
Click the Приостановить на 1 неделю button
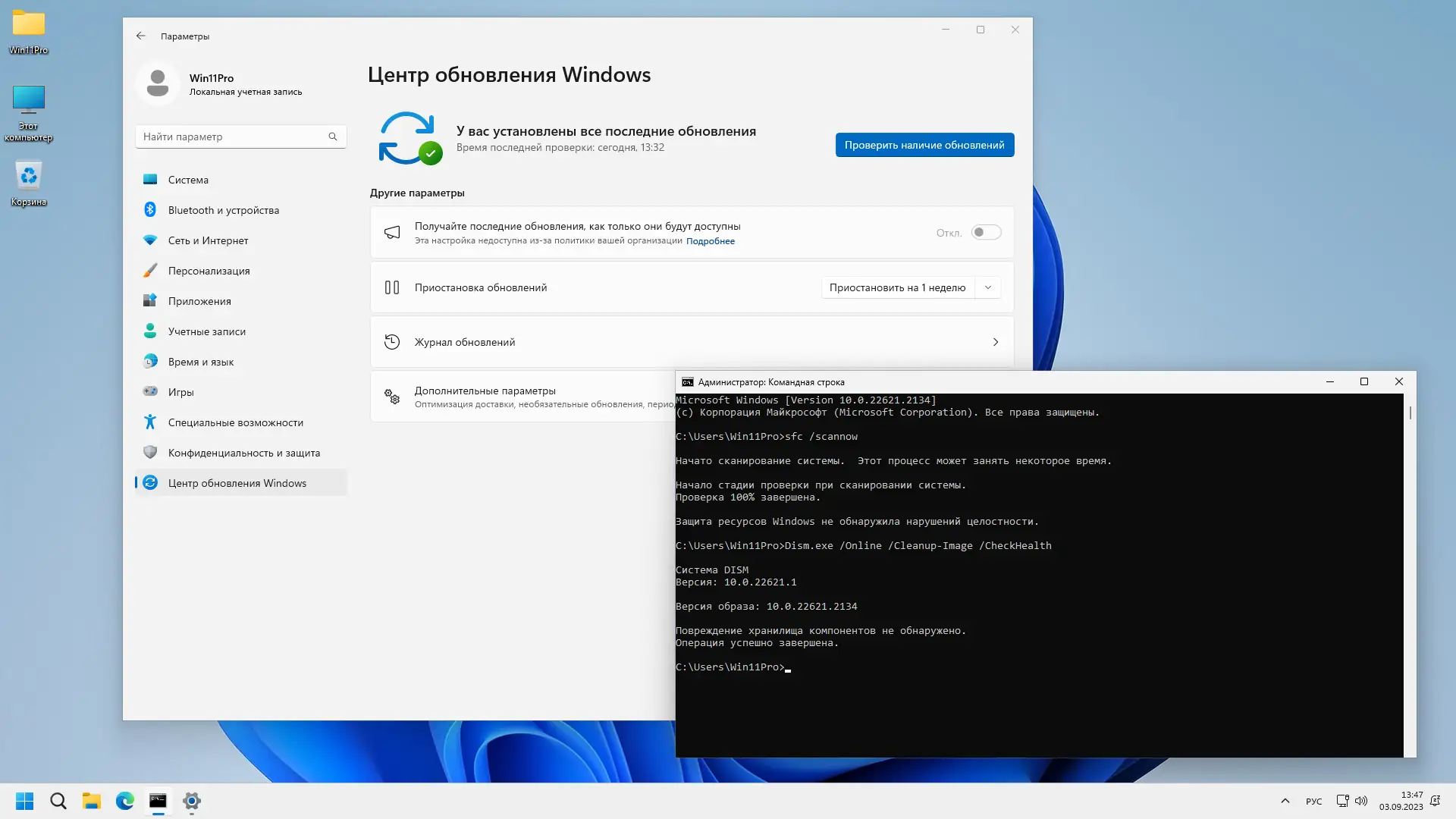pyautogui.click(x=897, y=287)
